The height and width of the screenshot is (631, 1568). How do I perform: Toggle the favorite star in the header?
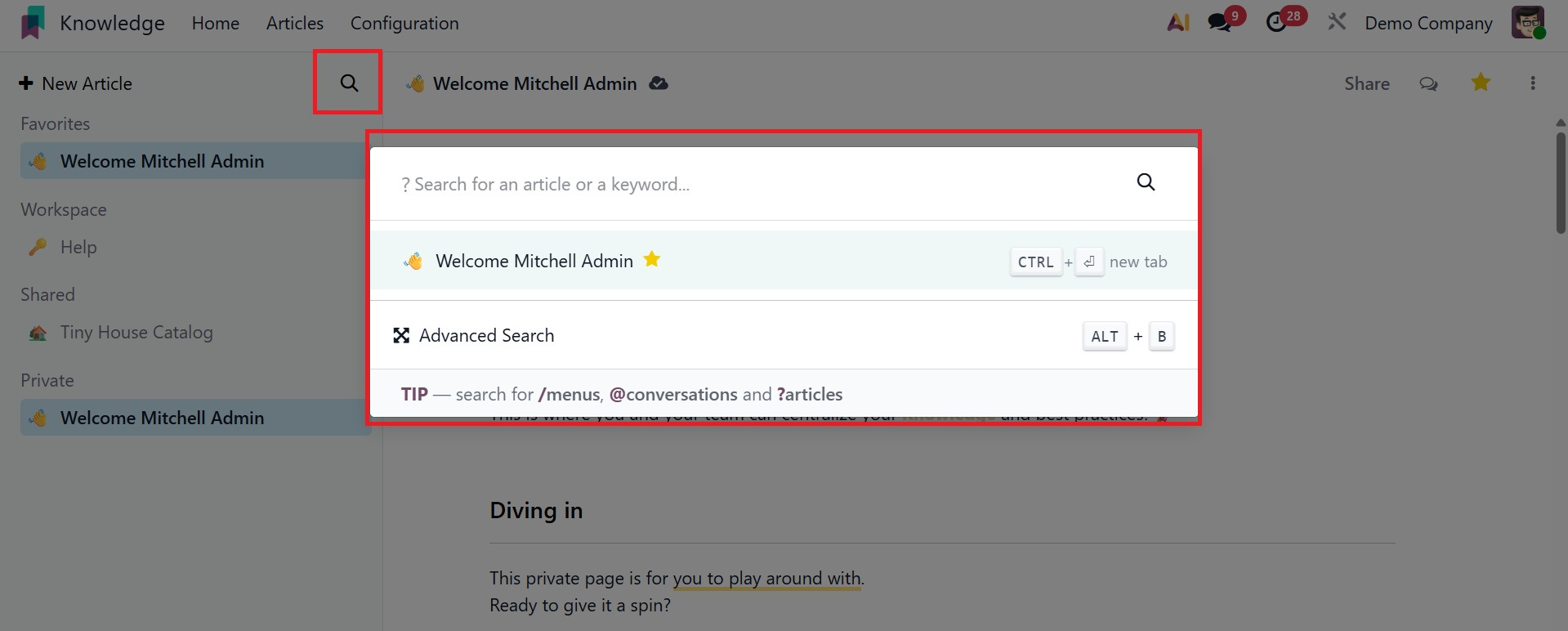(1481, 83)
